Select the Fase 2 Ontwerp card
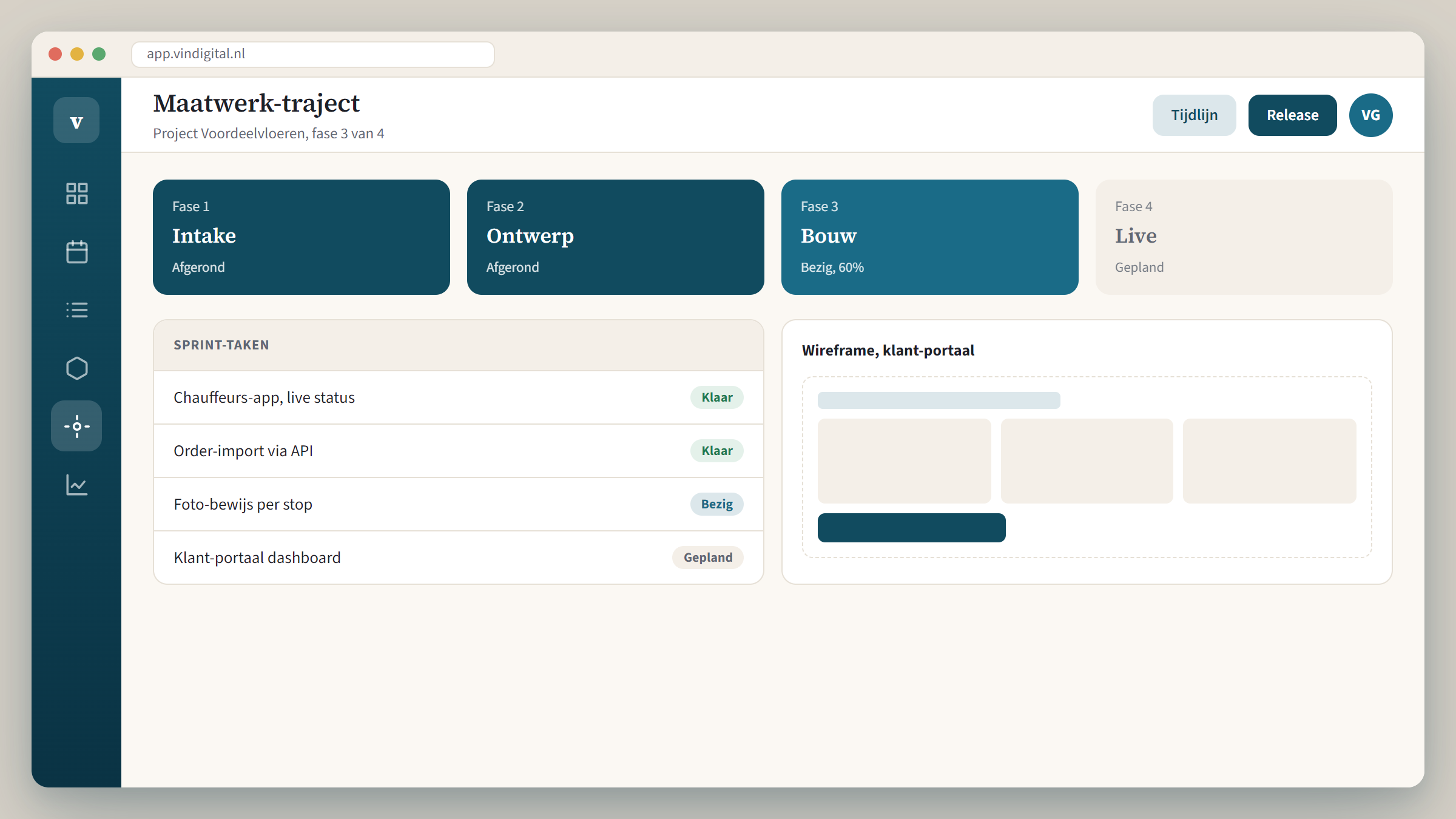This screenshot has width=1456, height=819. [616, 237]
